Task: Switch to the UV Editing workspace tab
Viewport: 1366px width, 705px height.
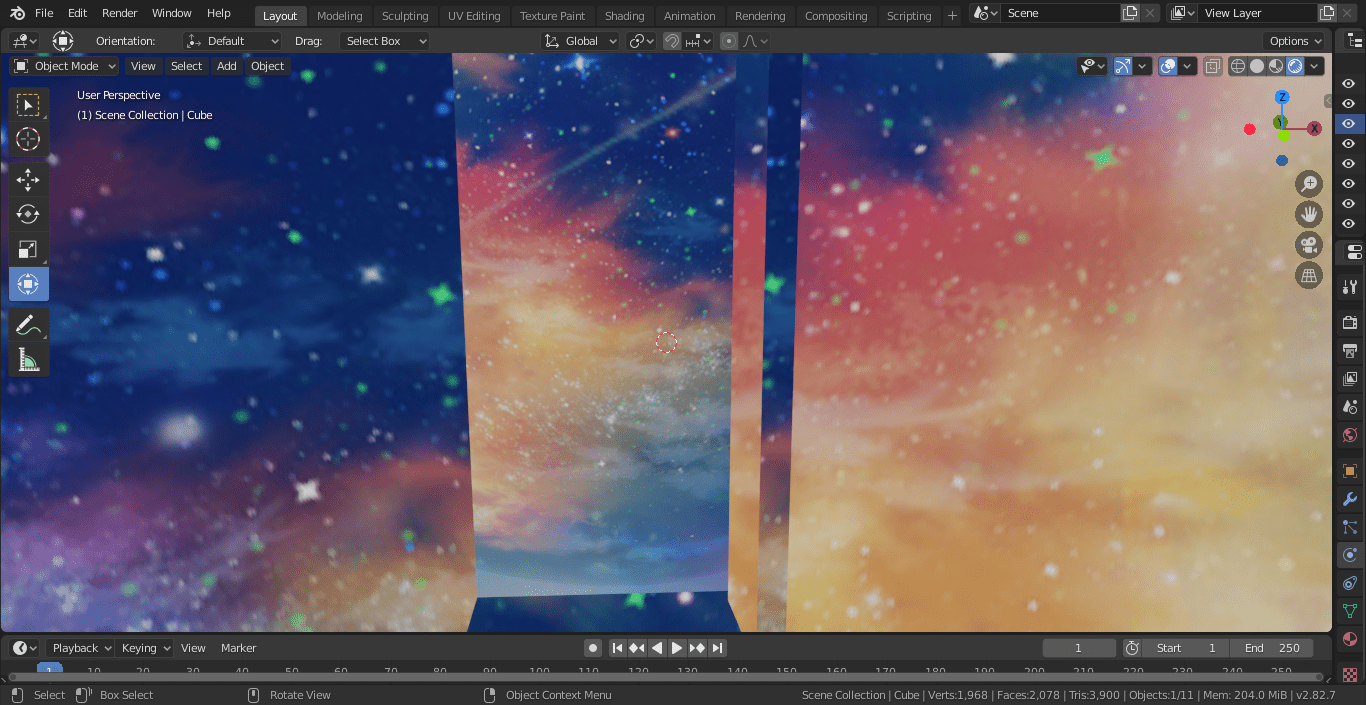Action: pos(474,16)
